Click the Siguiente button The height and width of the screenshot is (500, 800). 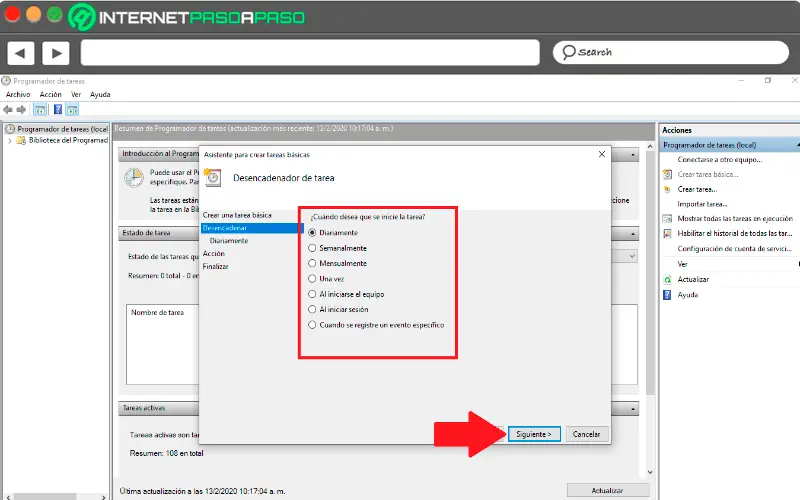pyautogui.click(x=534, y=434)
